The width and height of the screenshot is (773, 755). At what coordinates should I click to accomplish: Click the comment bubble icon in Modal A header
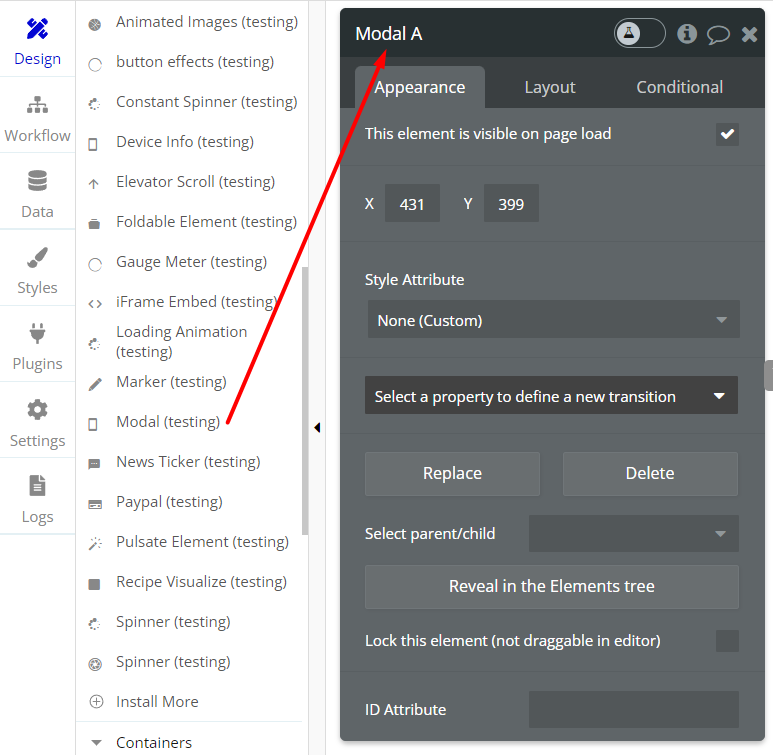click(x=718, y=35)
